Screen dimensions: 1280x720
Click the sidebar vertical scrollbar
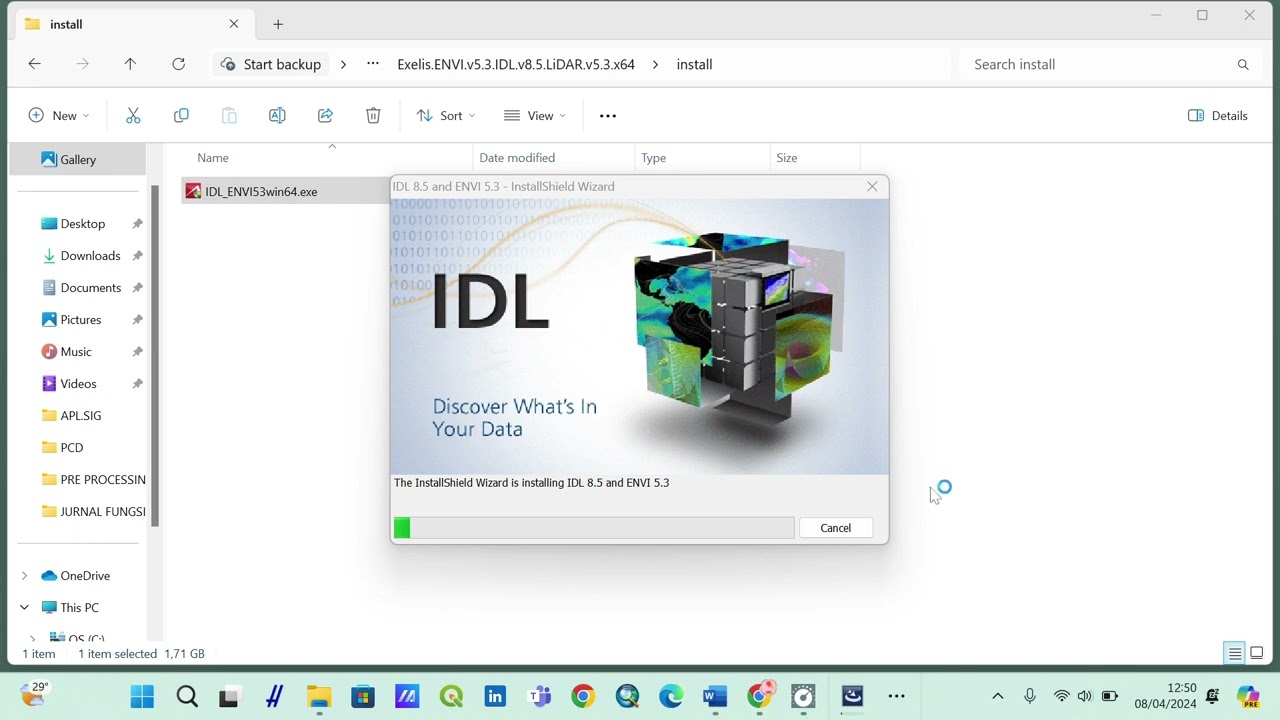155,355
